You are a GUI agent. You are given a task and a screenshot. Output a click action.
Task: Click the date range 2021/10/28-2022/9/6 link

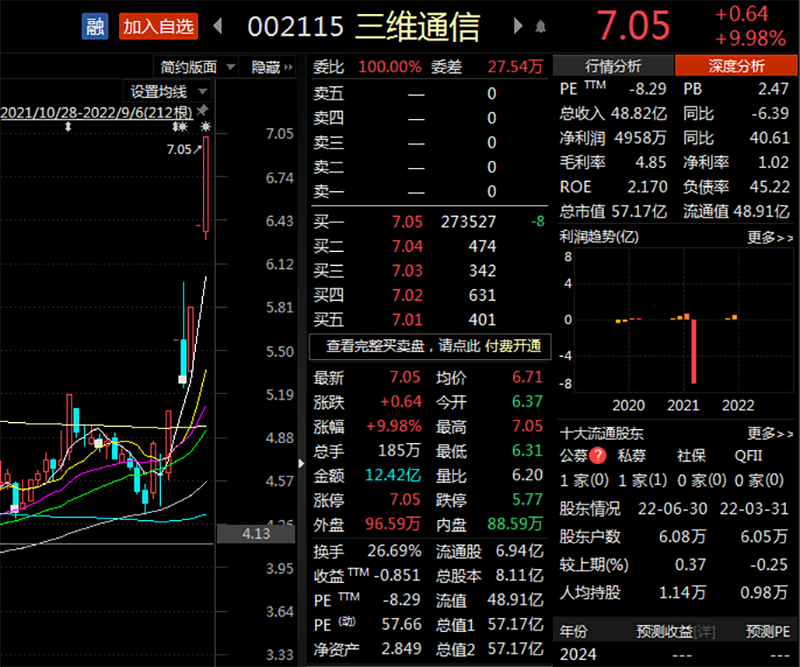click(96, 112)
